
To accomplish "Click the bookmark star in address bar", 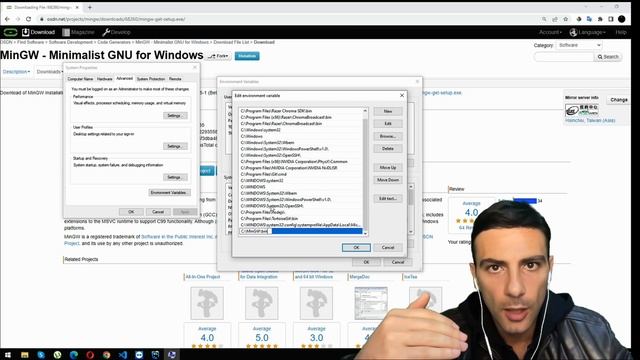I will click(565, 19).
